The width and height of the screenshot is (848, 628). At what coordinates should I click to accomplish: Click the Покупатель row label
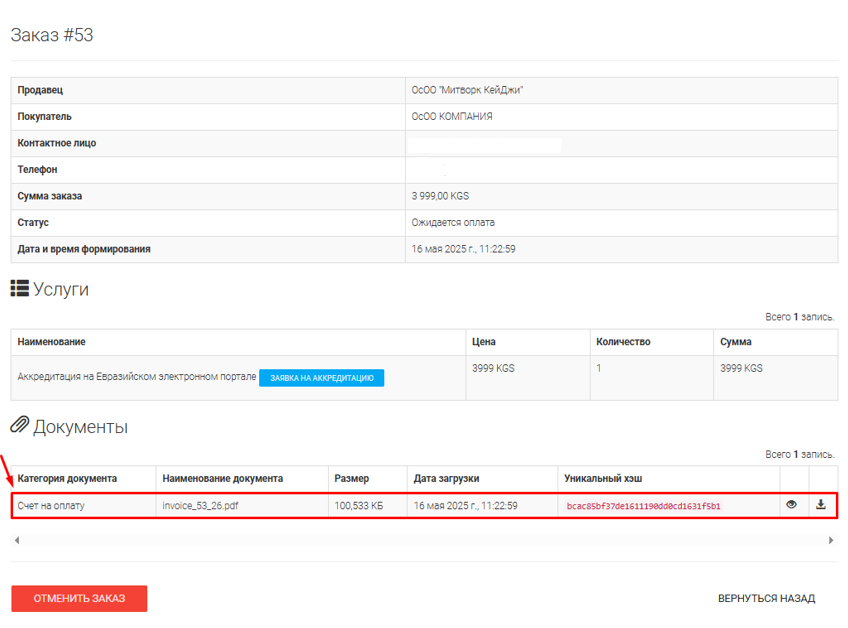coord(44,116)
